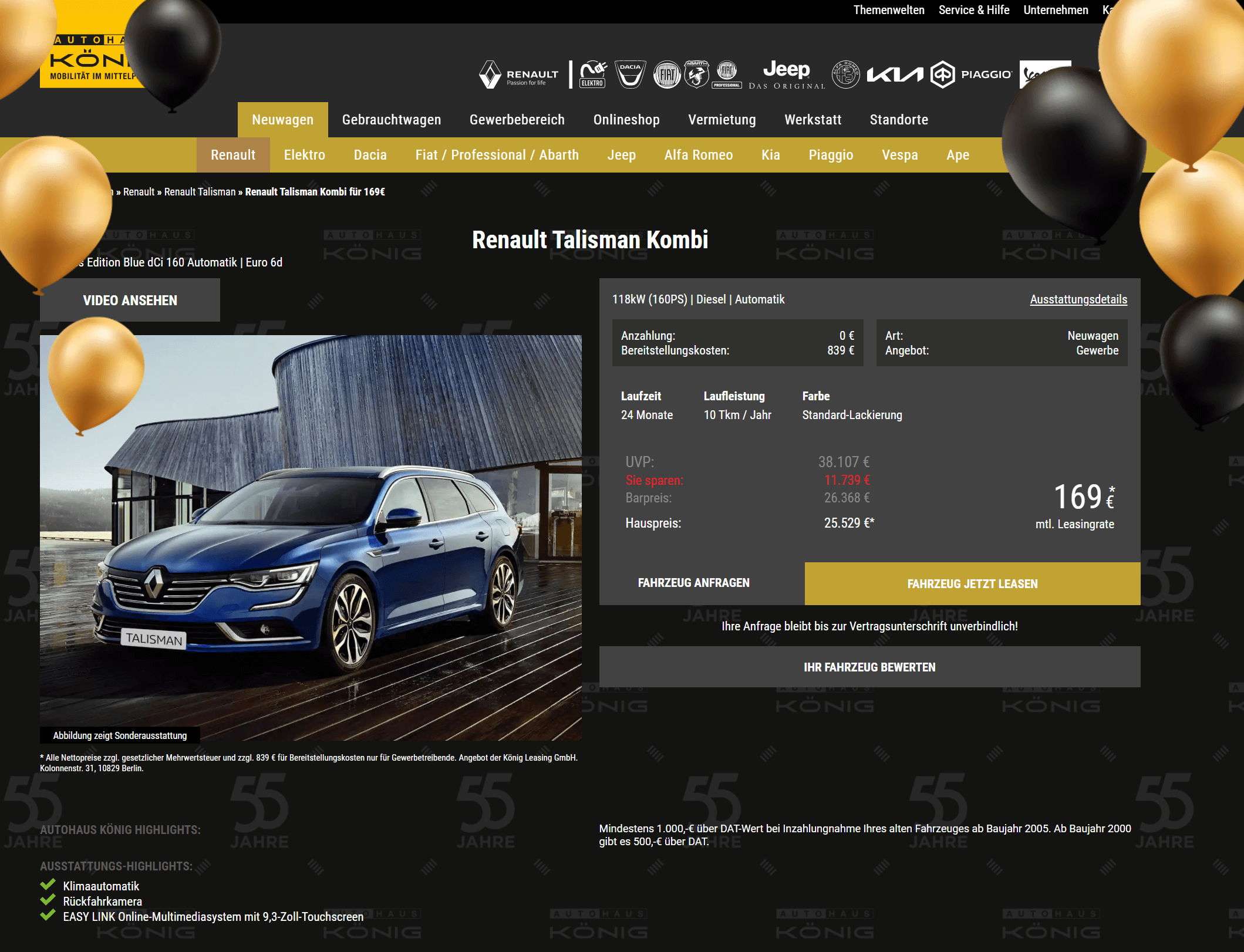Image resolution: width=1244 pixels, height=952 pixels.
Task: Click FAHRZEUG ANFRAGEN button
Action: click(694, 583)
